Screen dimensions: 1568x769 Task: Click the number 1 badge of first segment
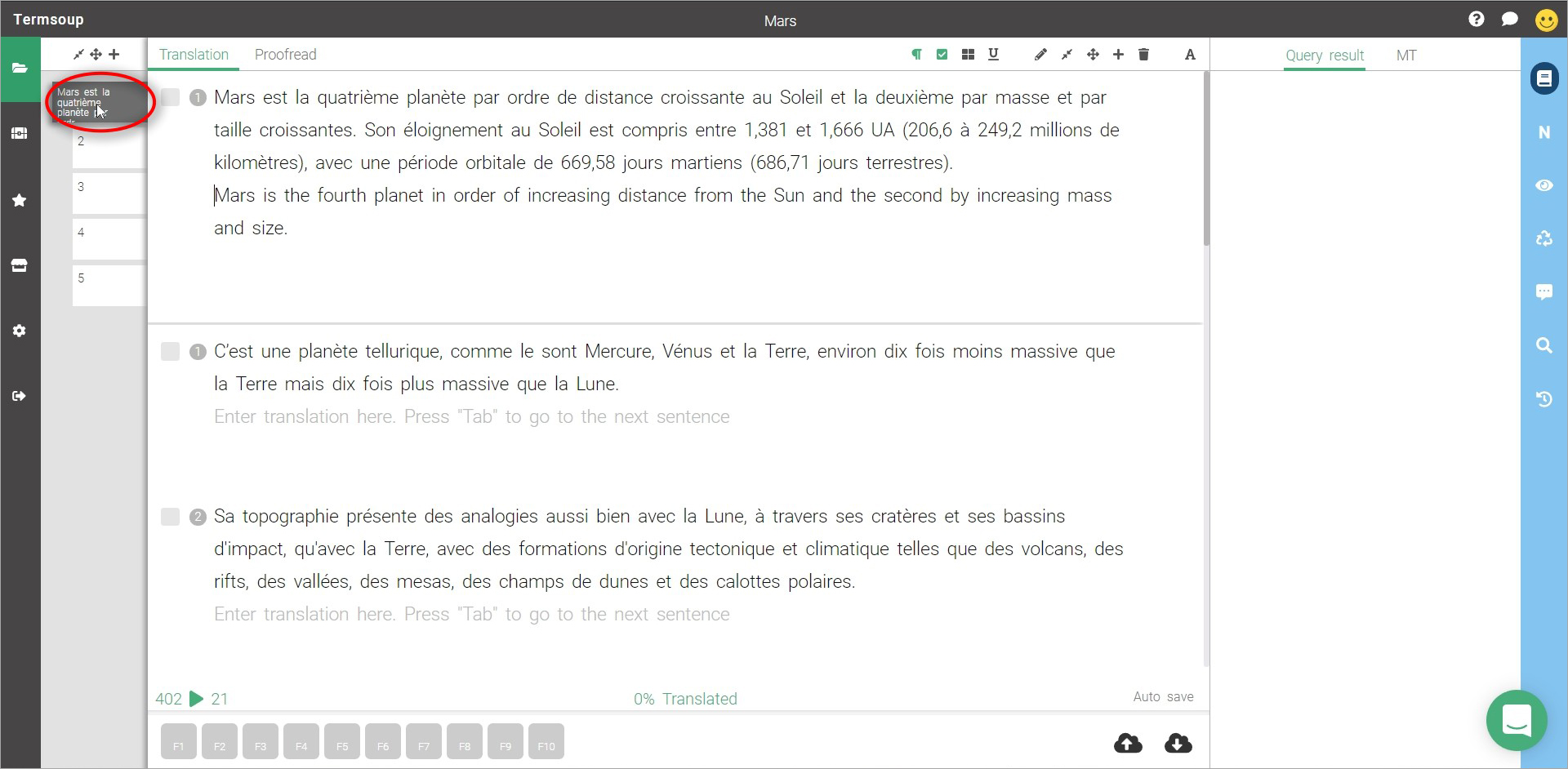pos(198,98)
